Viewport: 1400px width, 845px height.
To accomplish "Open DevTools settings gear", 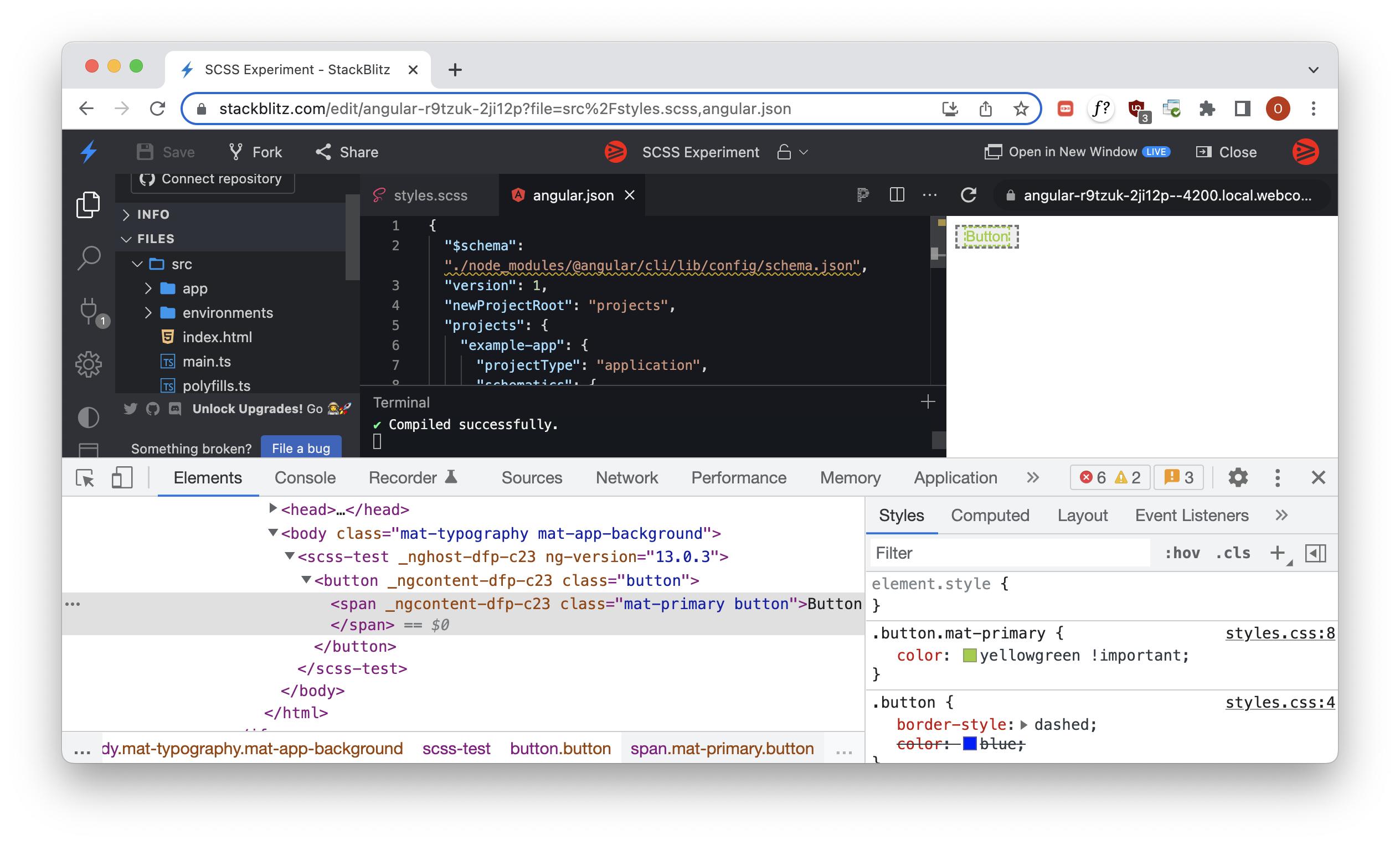I will pos(1238,477).
